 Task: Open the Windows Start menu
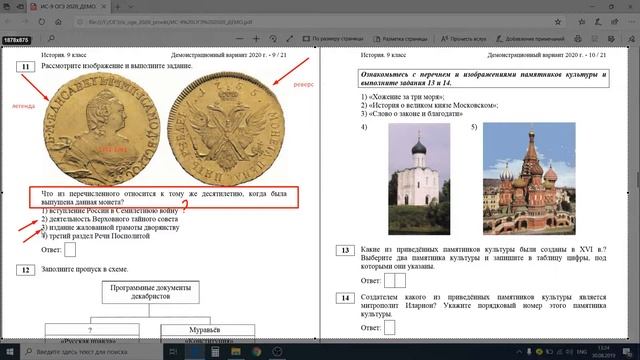coord(9,351)
